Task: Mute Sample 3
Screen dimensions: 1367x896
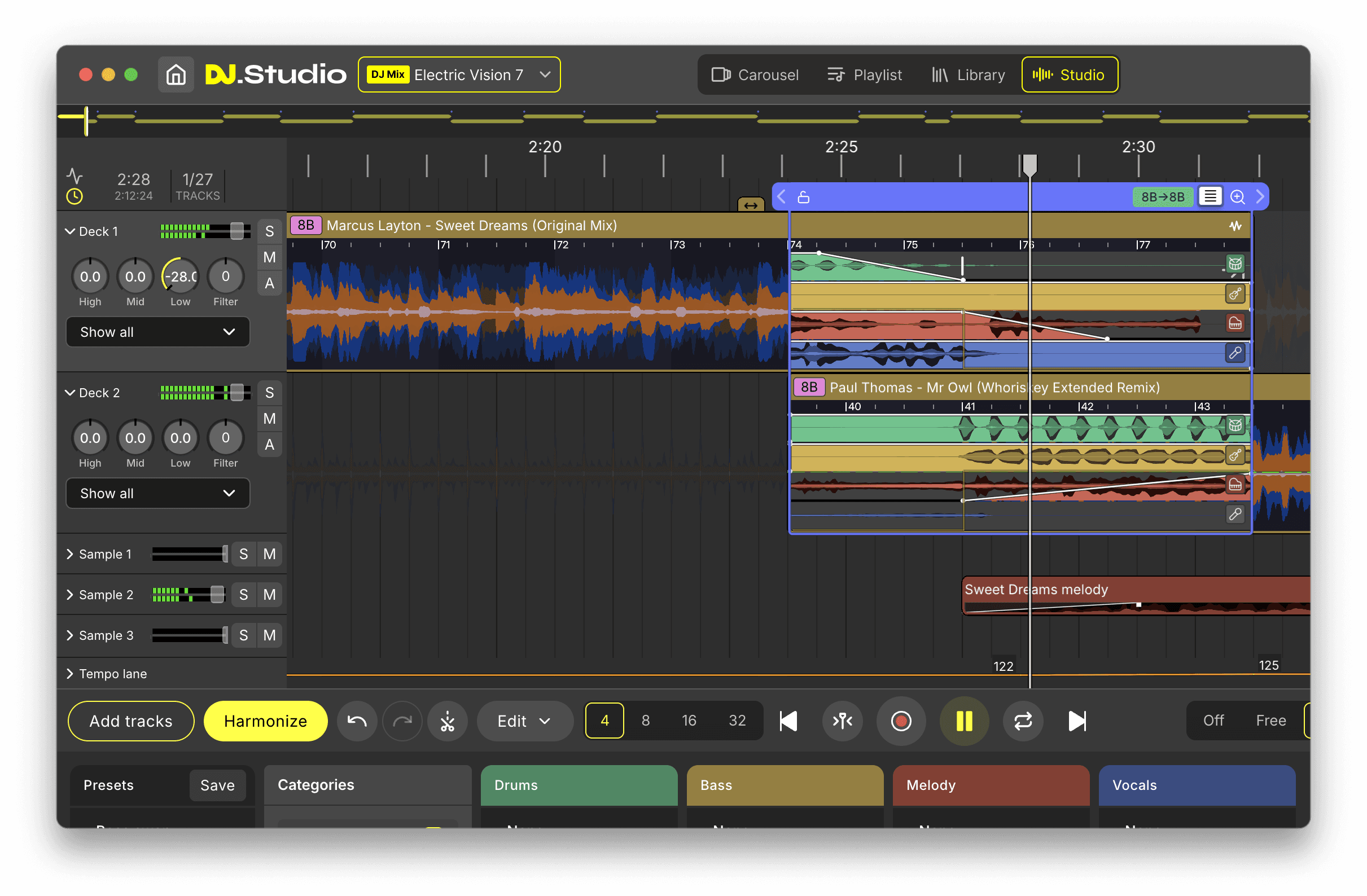Action: pos(269,635)
